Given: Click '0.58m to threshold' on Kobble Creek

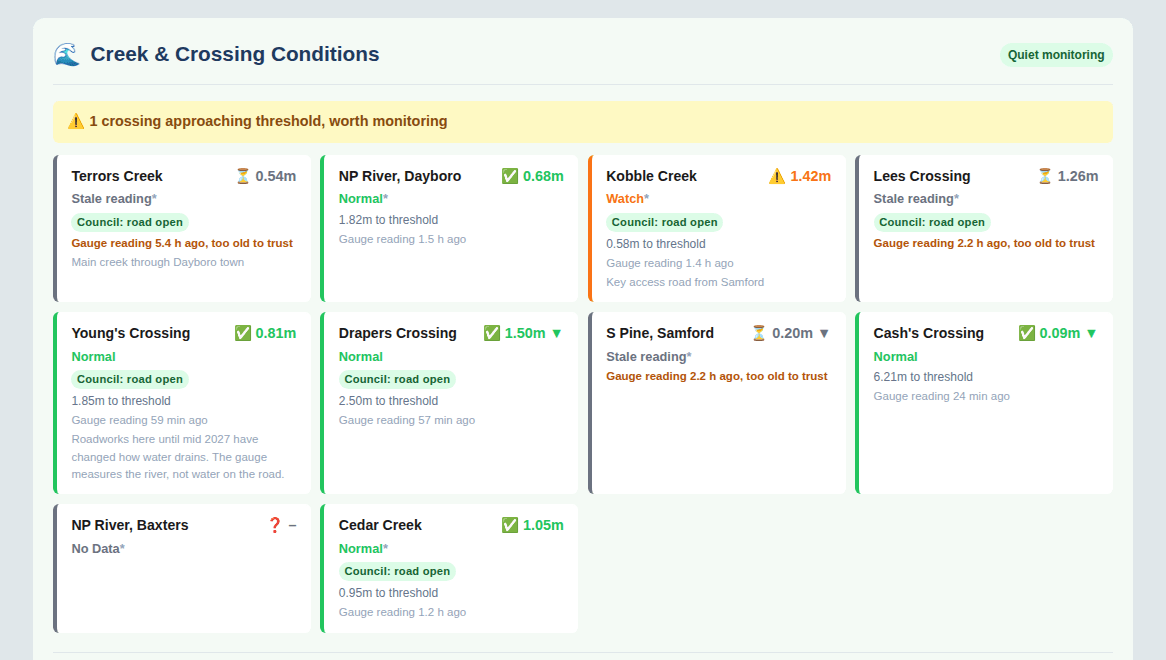Looking at the screenshot, I should [656, 244].
